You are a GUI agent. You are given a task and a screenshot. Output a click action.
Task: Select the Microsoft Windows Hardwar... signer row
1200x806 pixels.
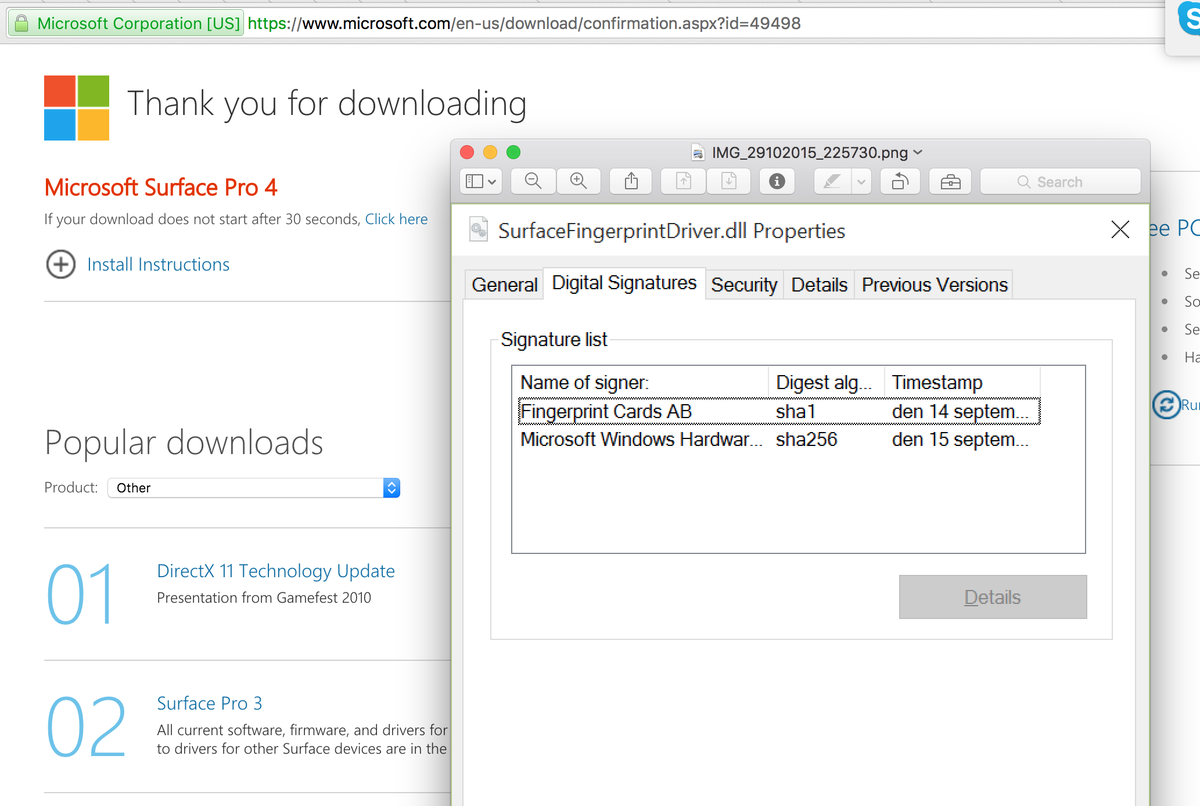pos(780,439)
